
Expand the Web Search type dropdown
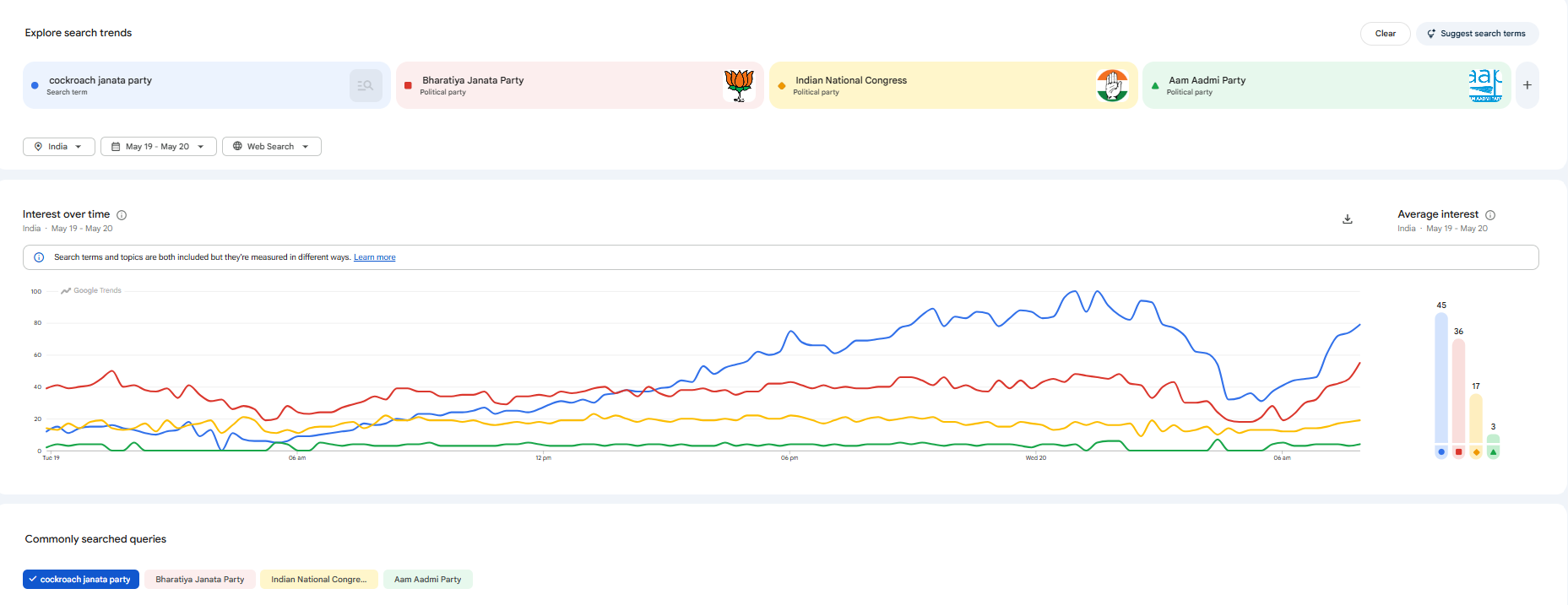pyautogui.click(x=271, y=147)
